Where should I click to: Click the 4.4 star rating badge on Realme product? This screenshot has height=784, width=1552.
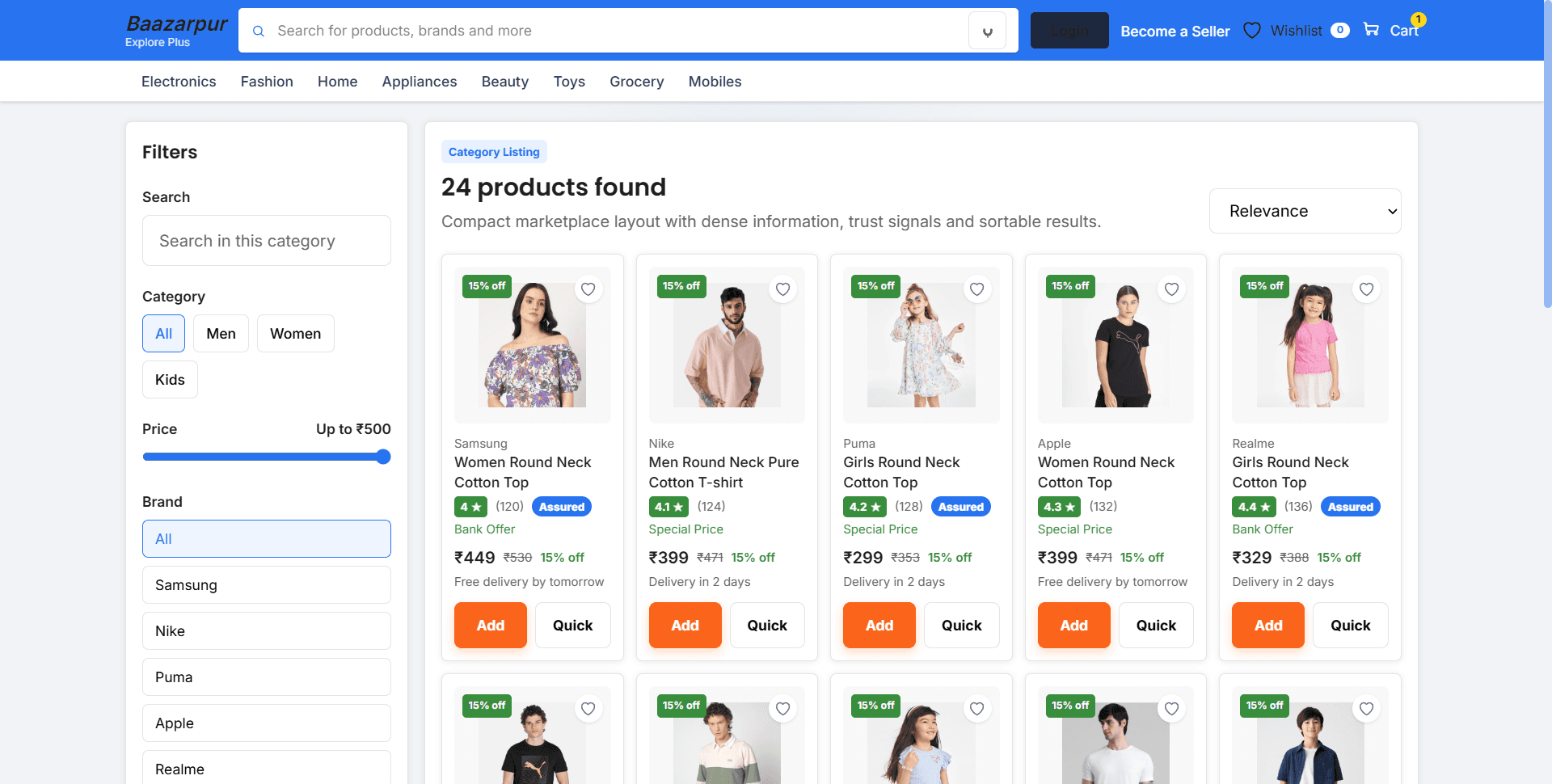click(1254, 507)
